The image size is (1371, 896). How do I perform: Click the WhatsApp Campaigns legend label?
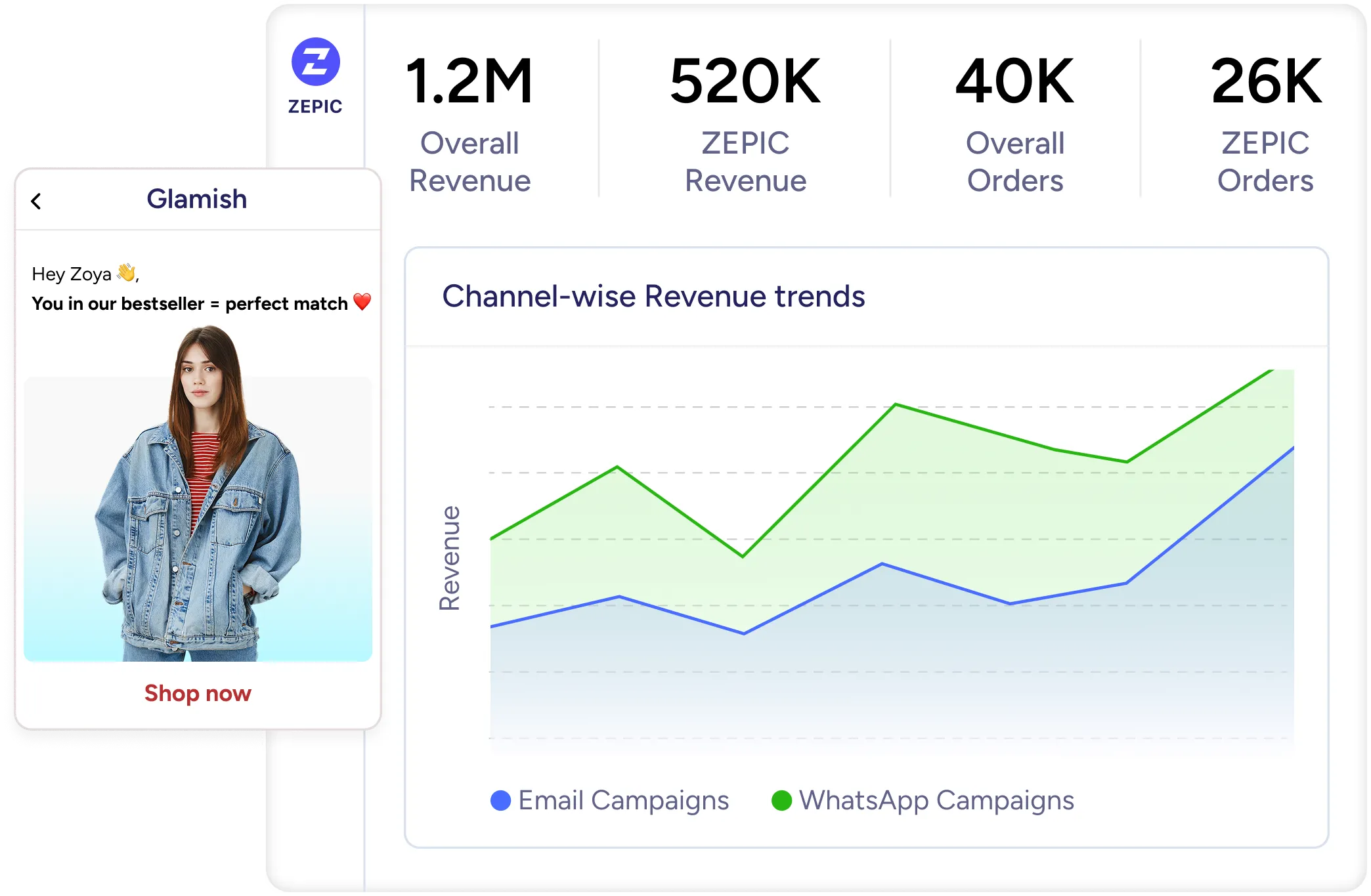936,800
